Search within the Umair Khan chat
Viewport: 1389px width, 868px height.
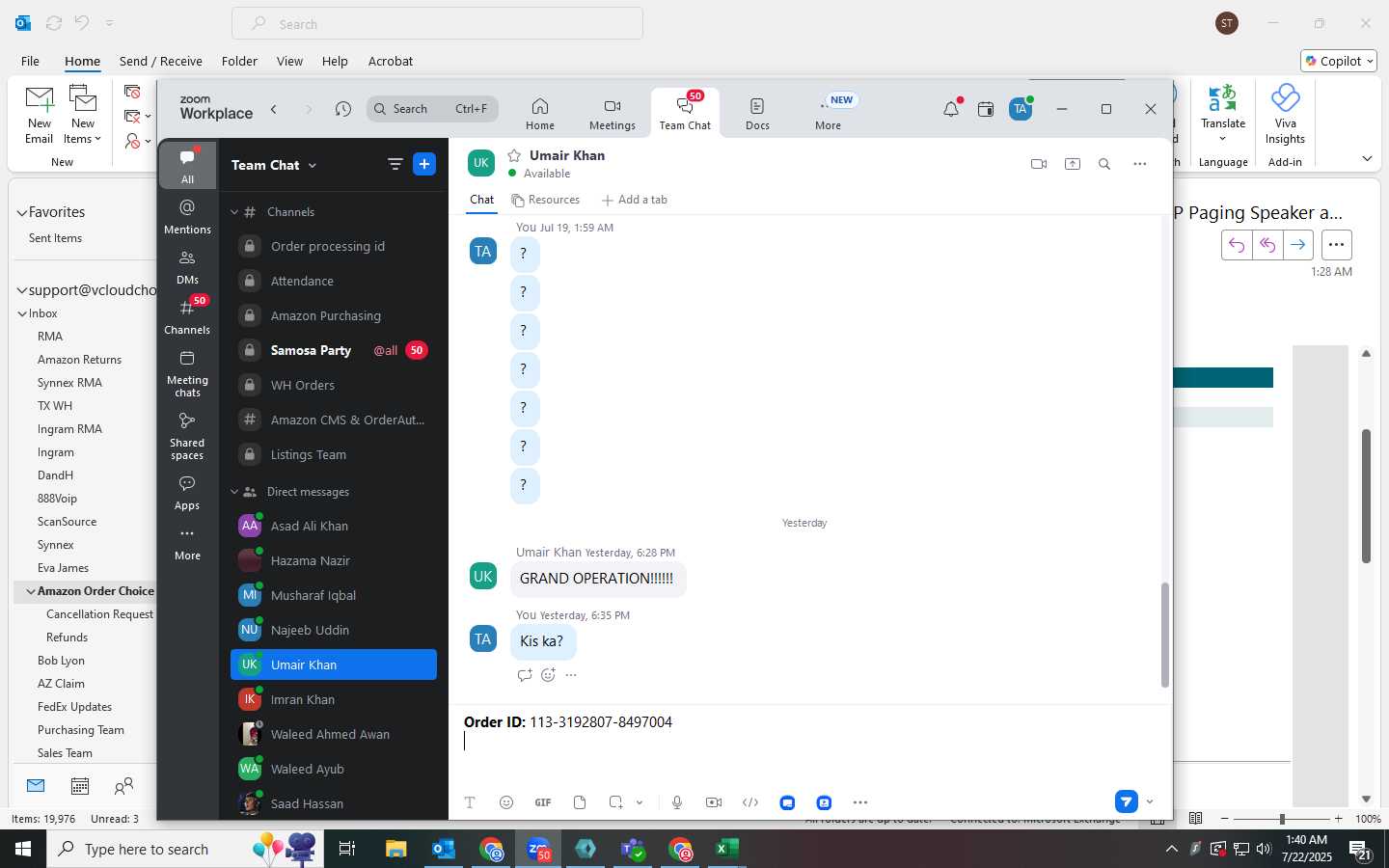[1104, 164]
